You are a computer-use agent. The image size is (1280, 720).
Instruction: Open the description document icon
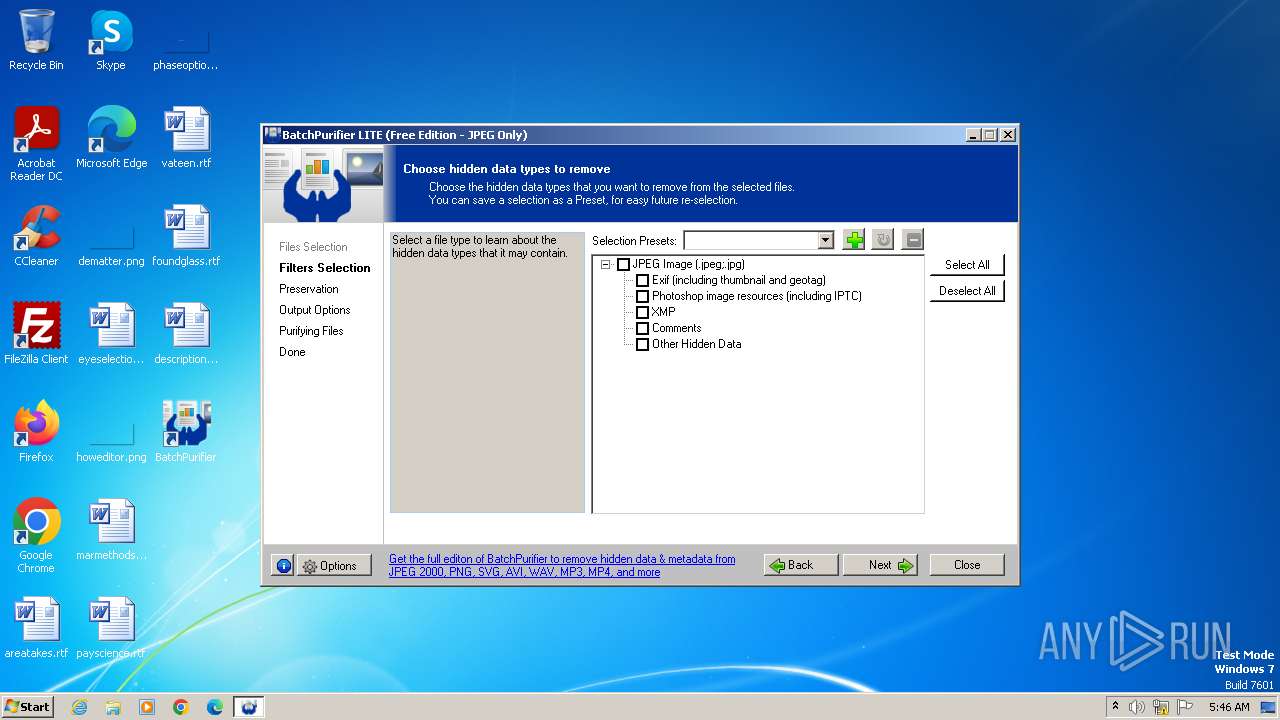coord(186,334)
